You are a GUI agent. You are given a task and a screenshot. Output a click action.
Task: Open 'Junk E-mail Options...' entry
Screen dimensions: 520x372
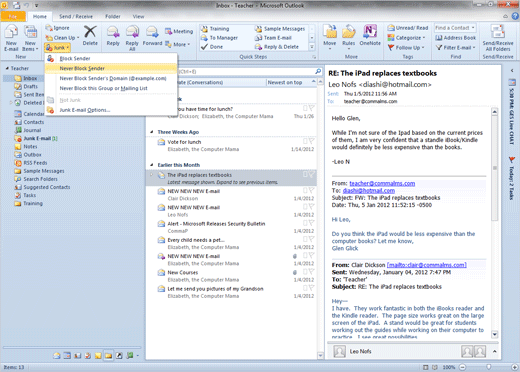[111, 110]
